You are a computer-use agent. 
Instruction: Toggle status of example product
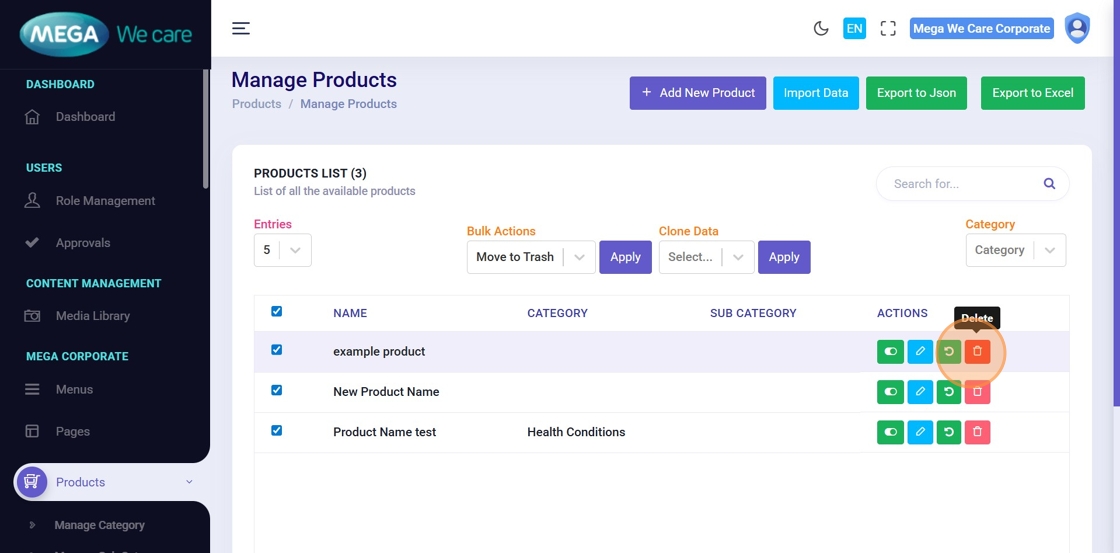pos(890,352)
